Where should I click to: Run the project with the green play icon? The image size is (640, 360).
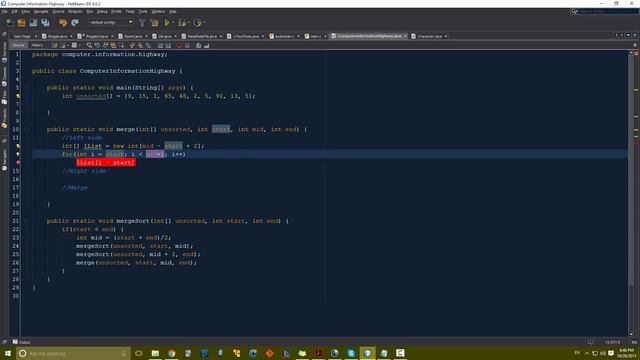coord(167,22)
